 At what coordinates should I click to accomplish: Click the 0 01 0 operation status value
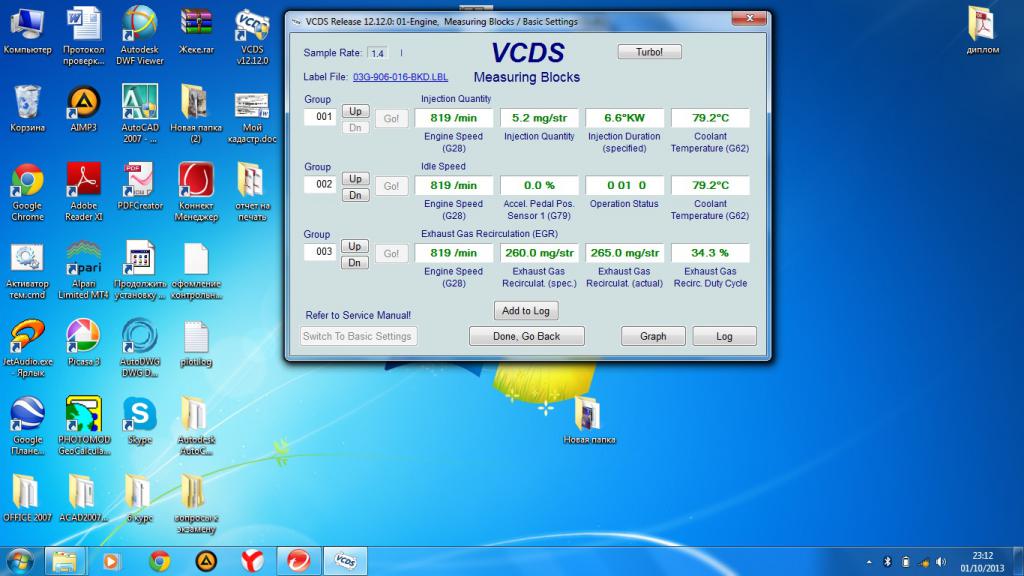pyautogui.click(x=624, y=185)
